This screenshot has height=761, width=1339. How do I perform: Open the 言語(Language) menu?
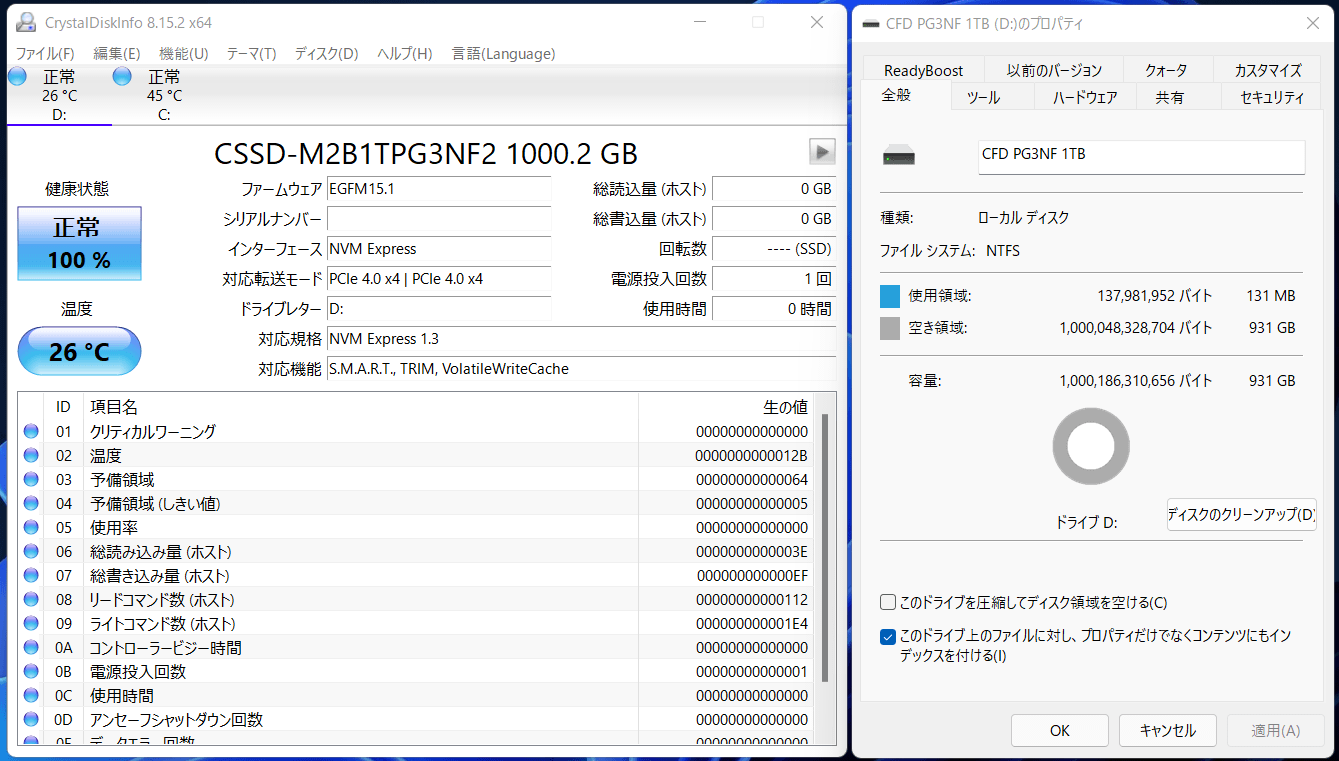[x=503, y=54]
